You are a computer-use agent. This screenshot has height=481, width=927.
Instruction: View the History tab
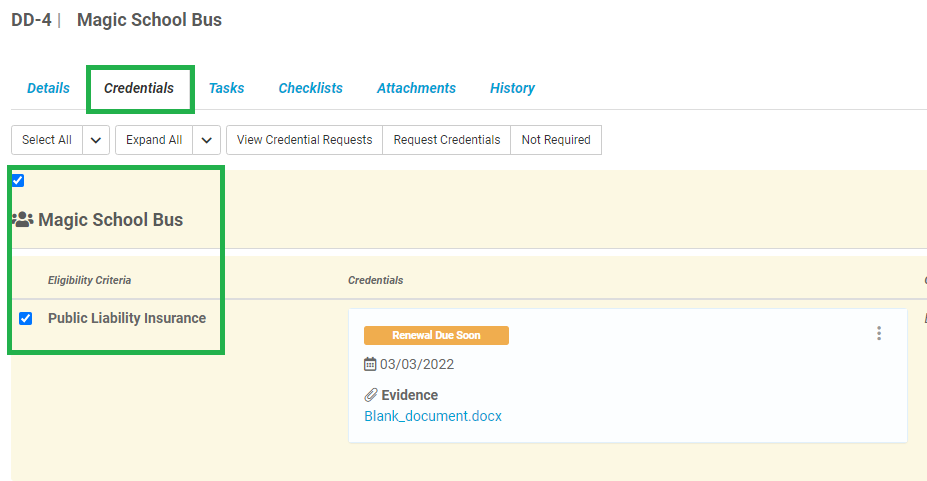512,88
